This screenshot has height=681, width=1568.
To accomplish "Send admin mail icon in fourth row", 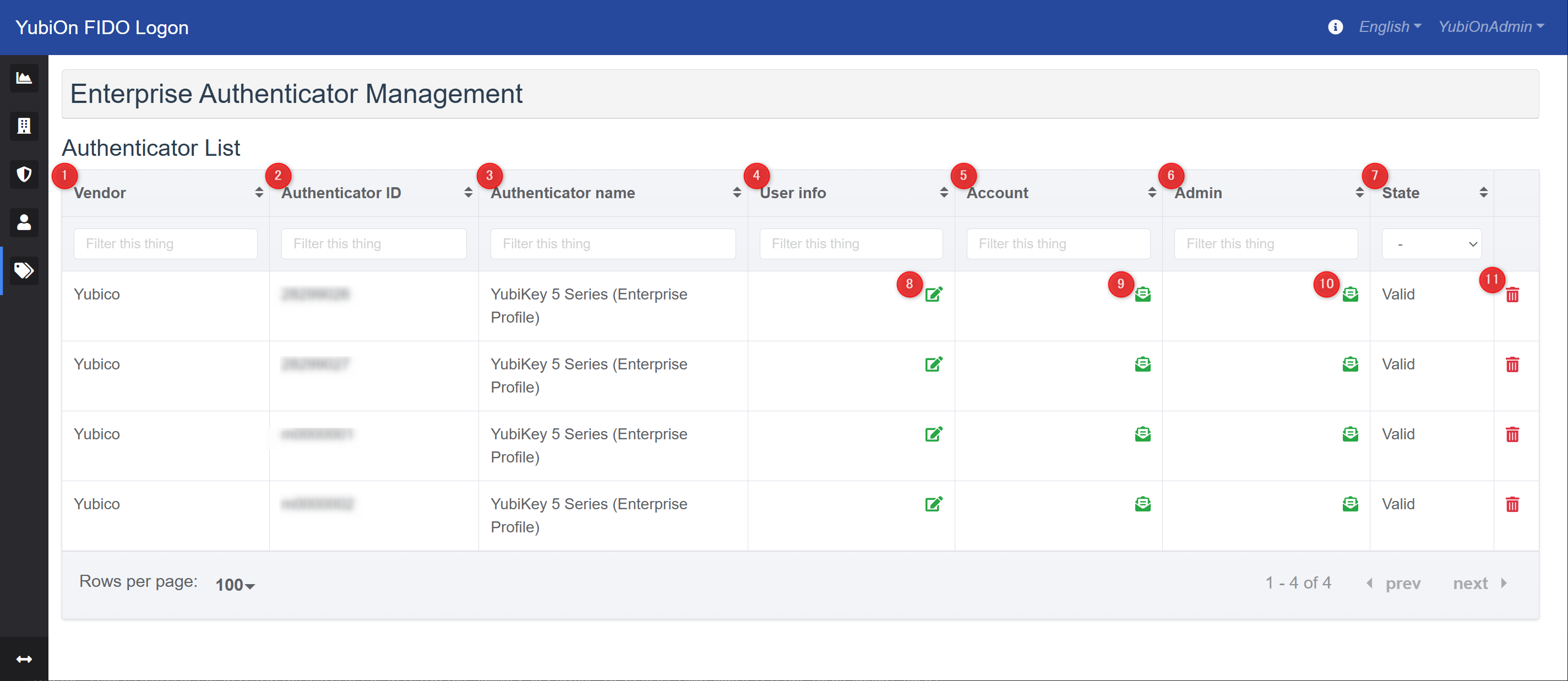I will (x=1350, y=504).
